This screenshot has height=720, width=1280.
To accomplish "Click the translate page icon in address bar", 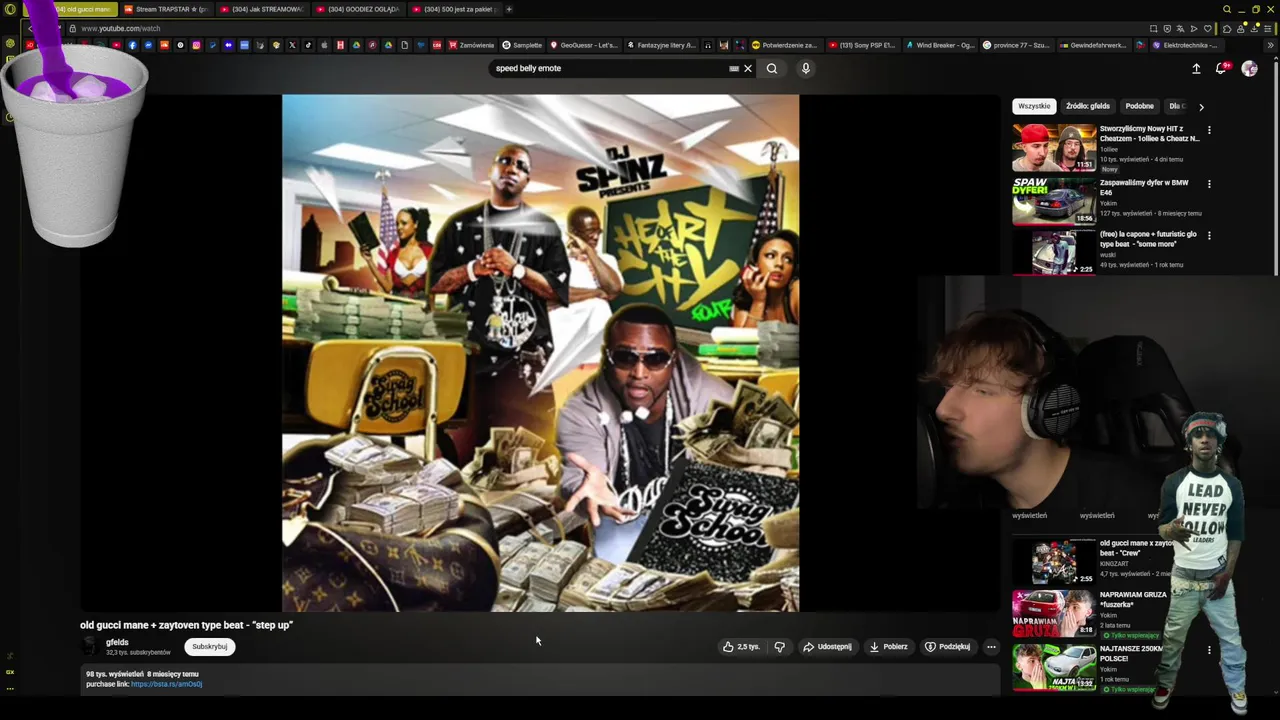I will click(x=1180, y=29).
